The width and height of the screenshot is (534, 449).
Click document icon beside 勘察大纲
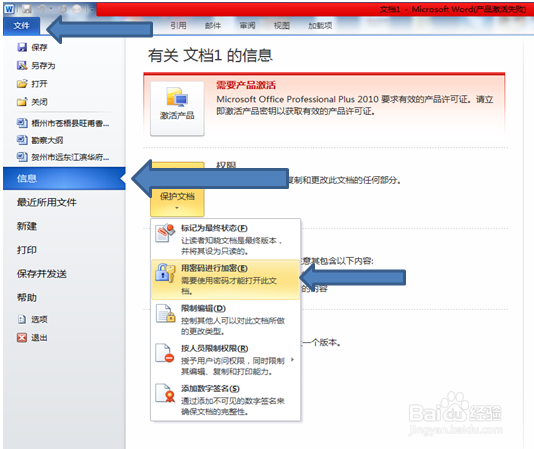click(x=22, y=140)
